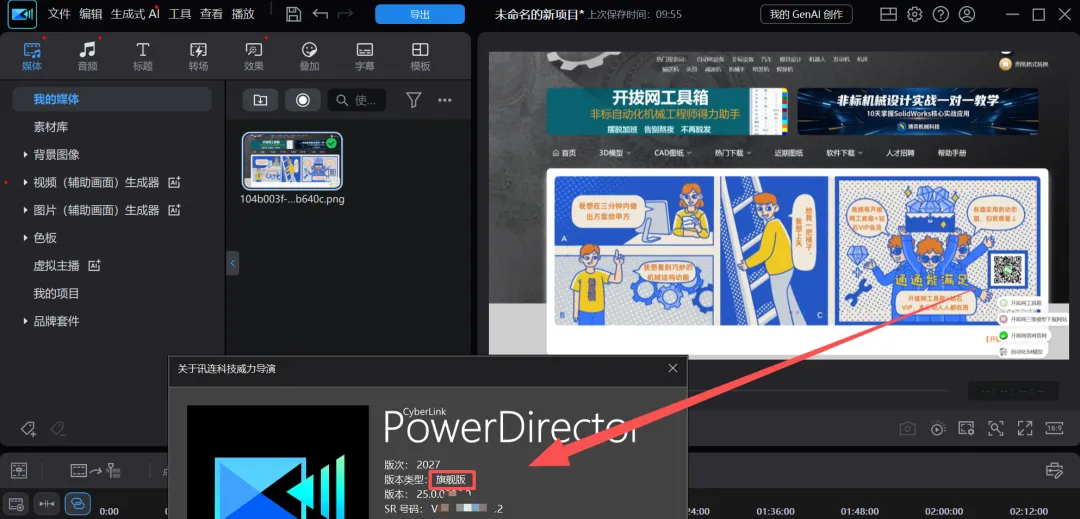Toggle fullscreen preview icon
This screenshot has height=519, width=1080.
coord(1025,429)
